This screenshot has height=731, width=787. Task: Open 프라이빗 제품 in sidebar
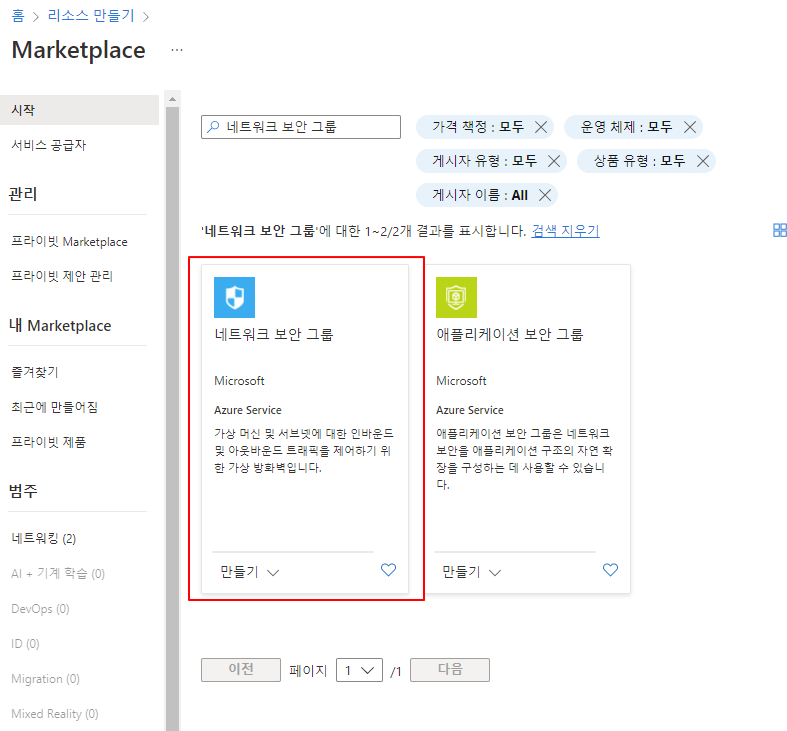(49, 442)
